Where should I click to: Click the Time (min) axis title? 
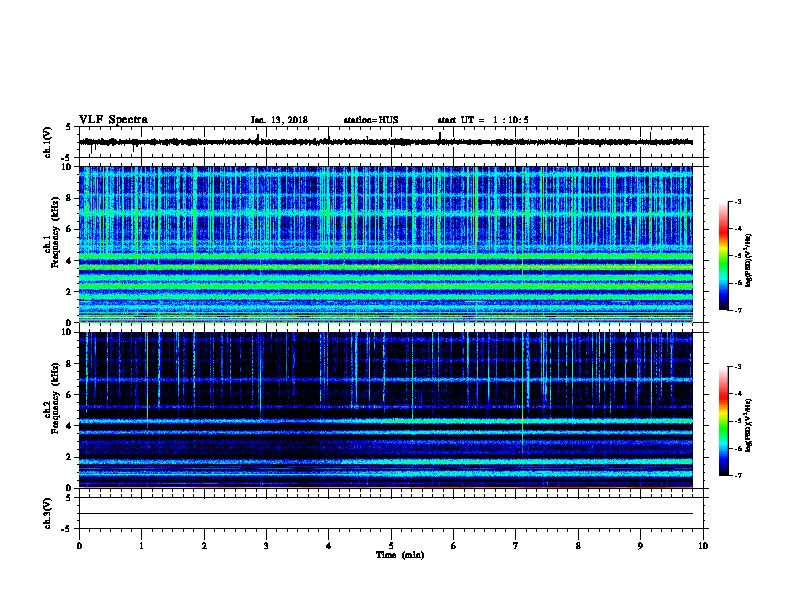tap(400, 555)
